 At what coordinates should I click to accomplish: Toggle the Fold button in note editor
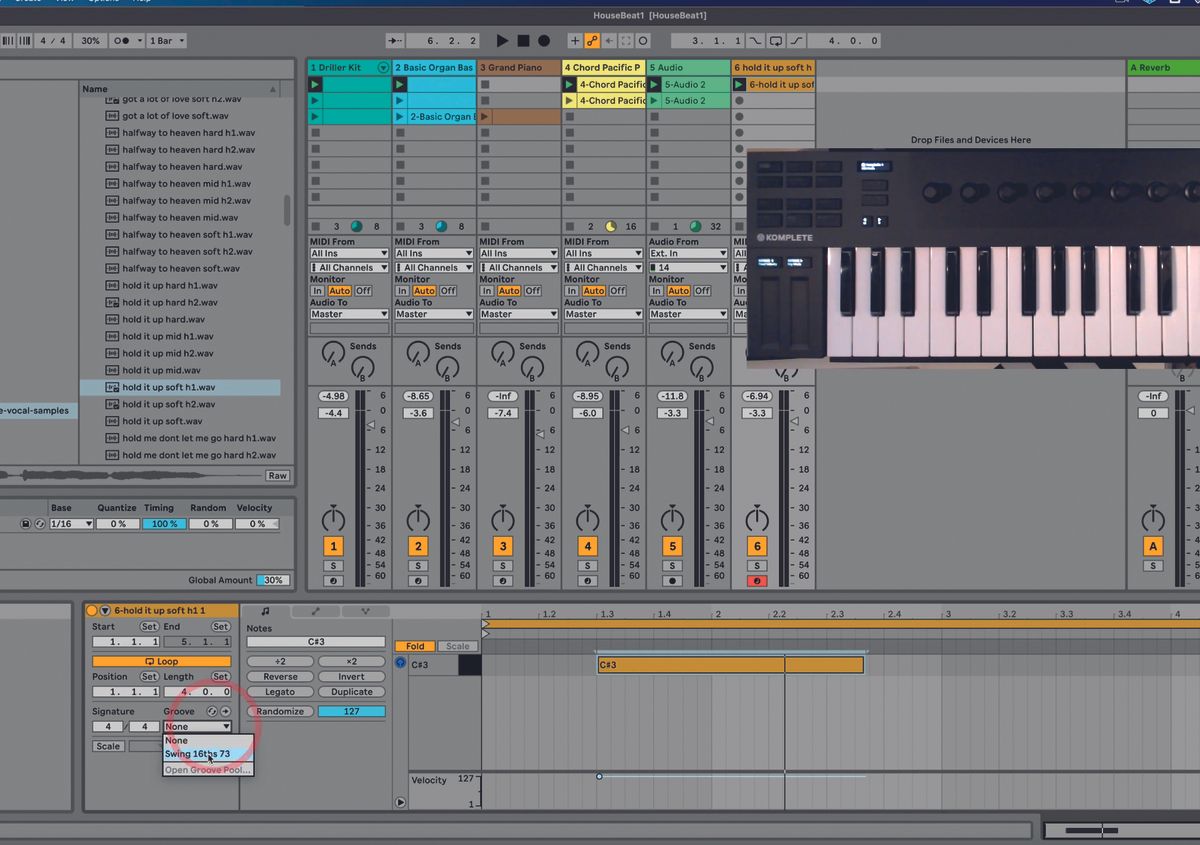pyautogui.click(x=416, y=646)
